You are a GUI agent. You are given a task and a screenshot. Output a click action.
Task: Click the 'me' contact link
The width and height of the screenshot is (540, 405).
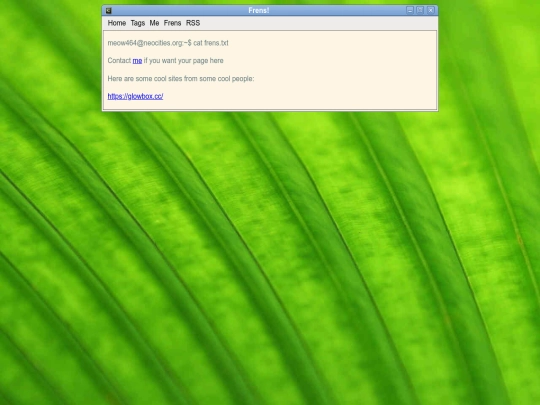pos(137,61)
